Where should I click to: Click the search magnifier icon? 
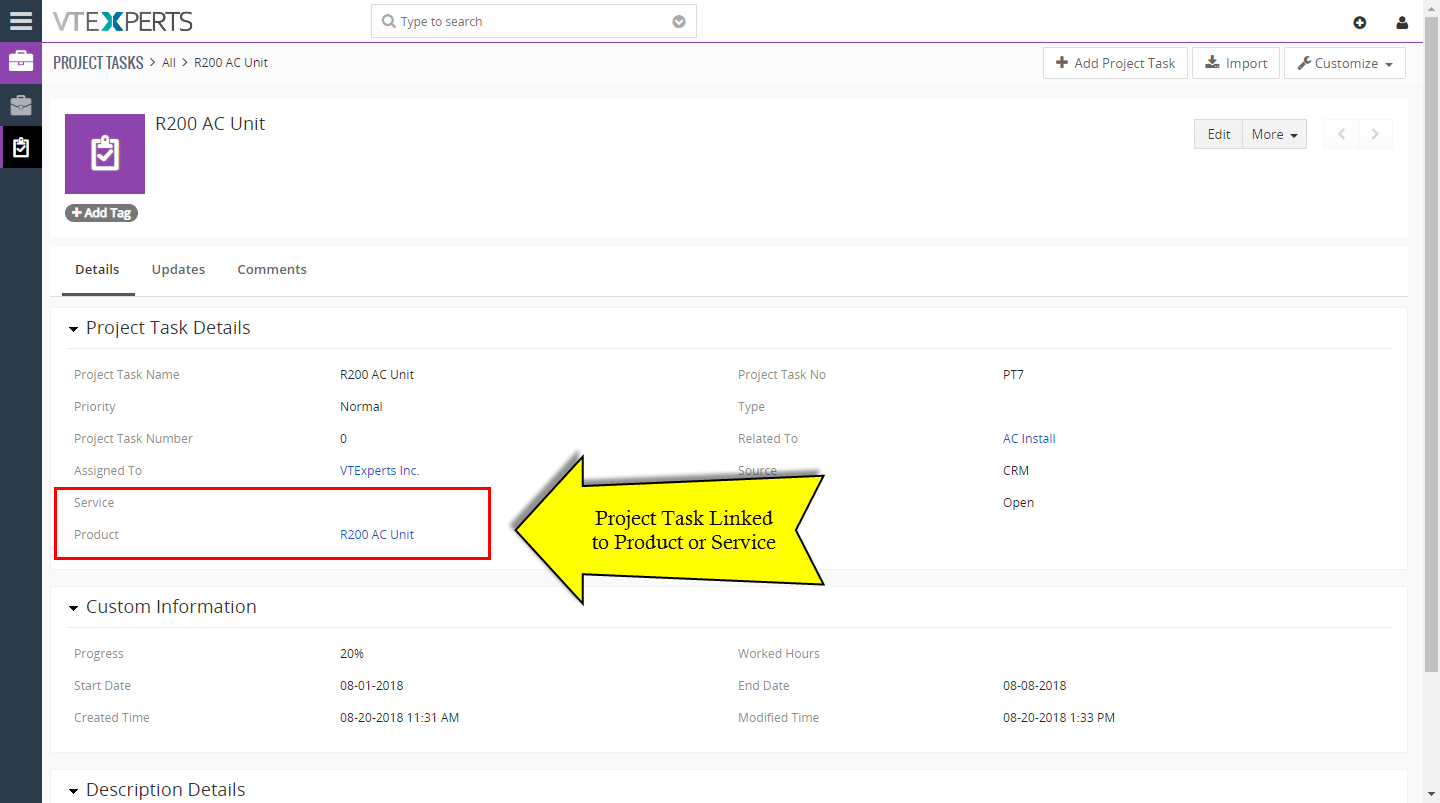[389, 22]
